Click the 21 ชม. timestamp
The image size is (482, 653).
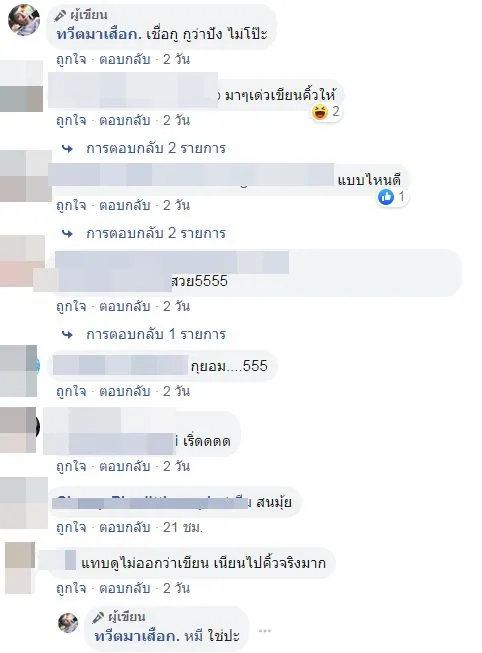[x=182, y=528]
